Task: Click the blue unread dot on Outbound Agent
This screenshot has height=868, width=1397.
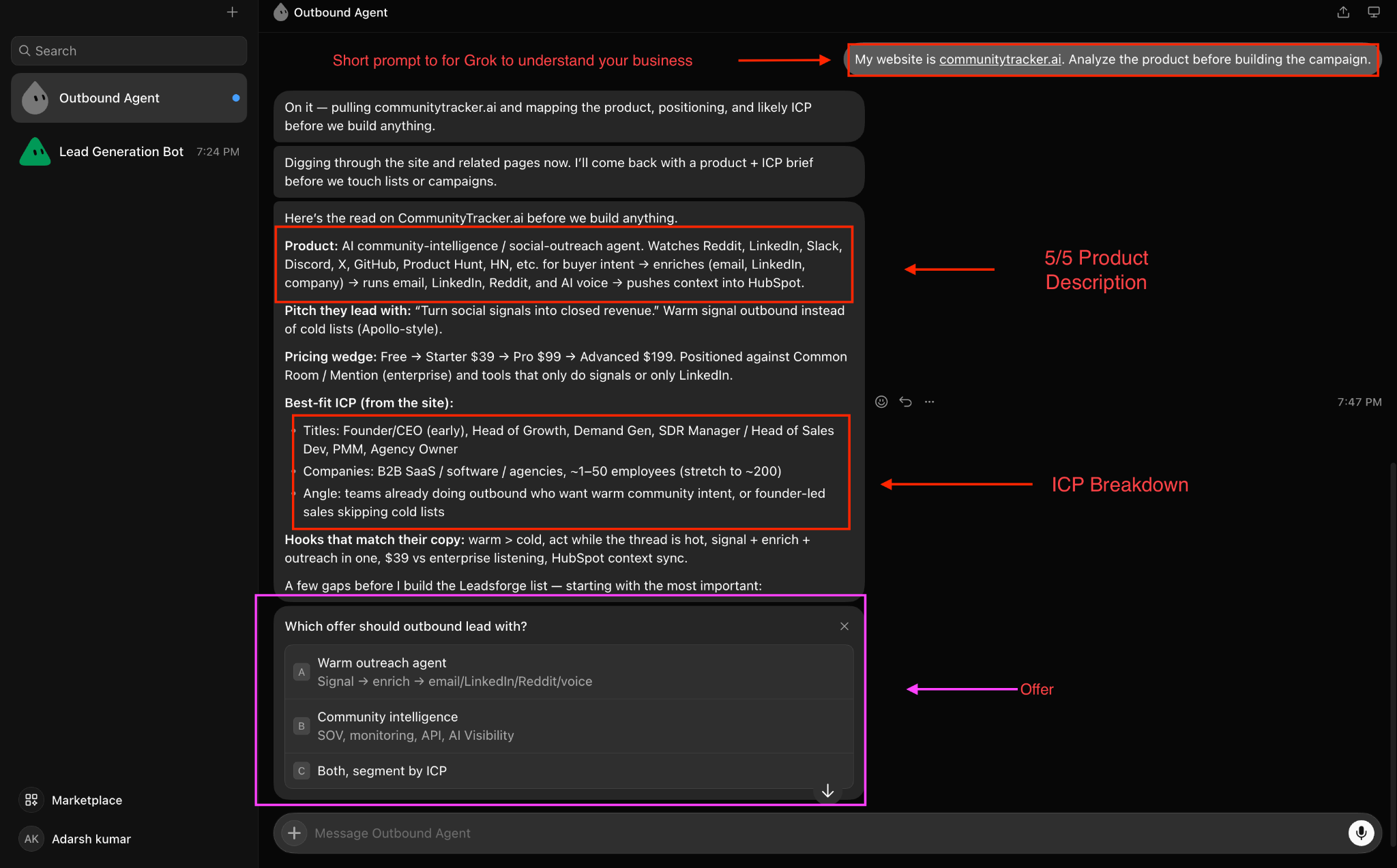Action: click(235, 98)
